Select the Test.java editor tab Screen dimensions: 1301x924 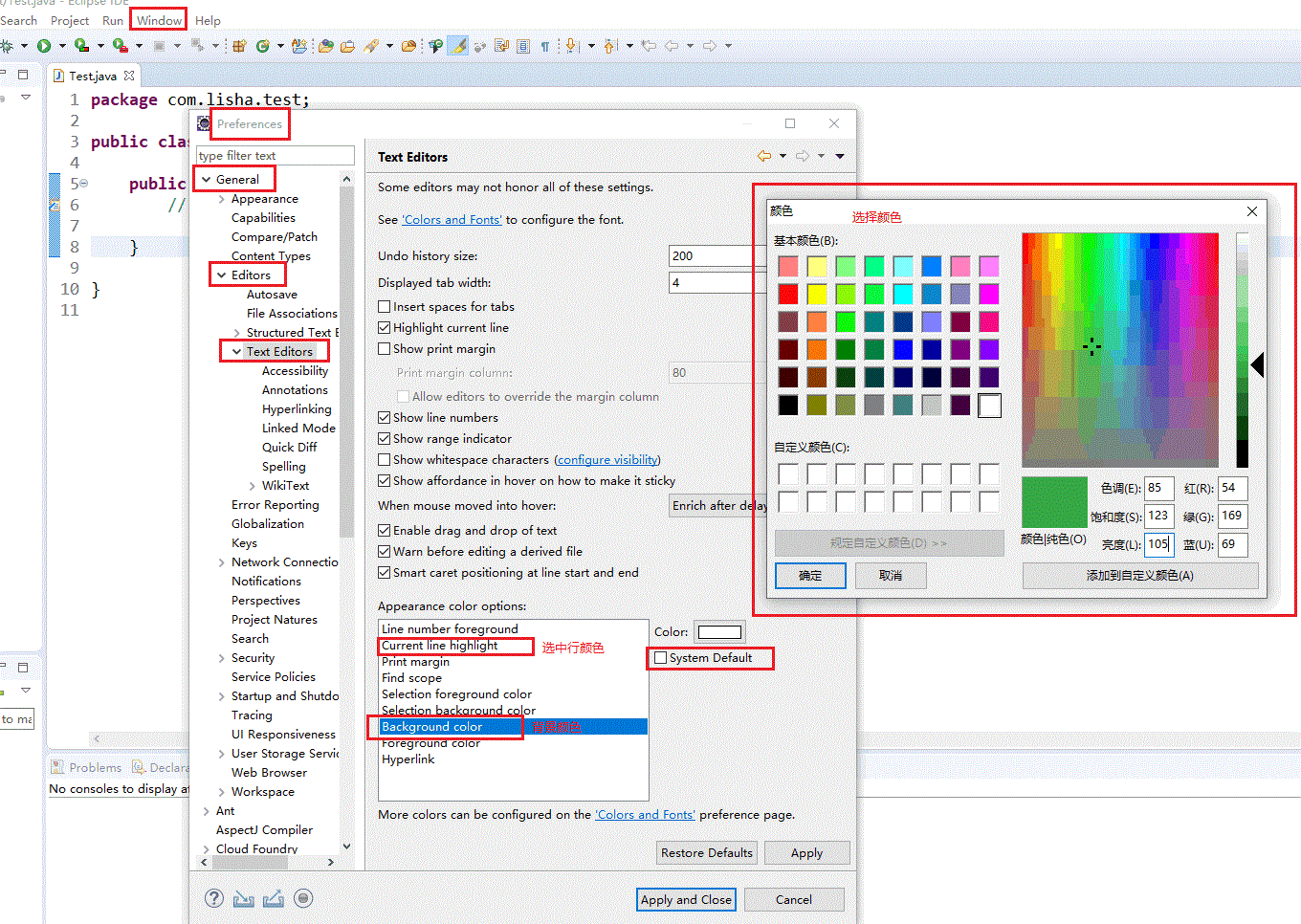(93, 76)
